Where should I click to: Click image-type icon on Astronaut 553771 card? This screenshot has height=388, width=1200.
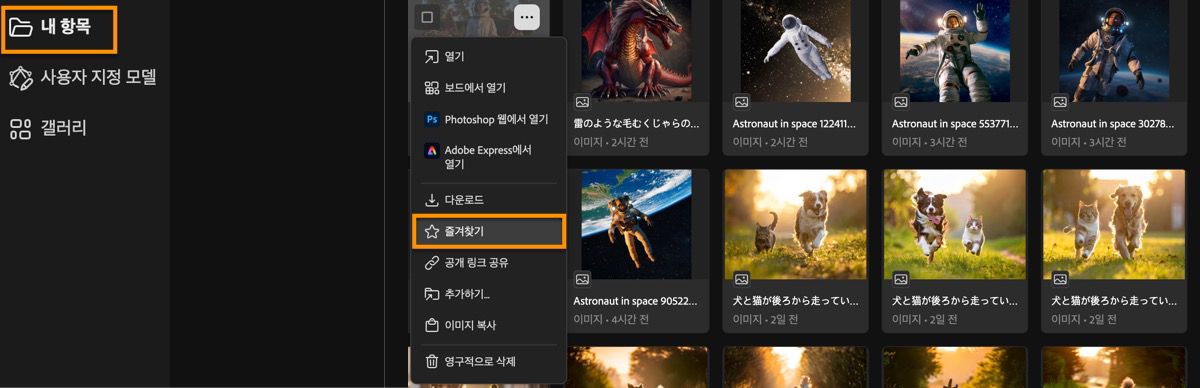pyautogui.click(x=901, y=102)
